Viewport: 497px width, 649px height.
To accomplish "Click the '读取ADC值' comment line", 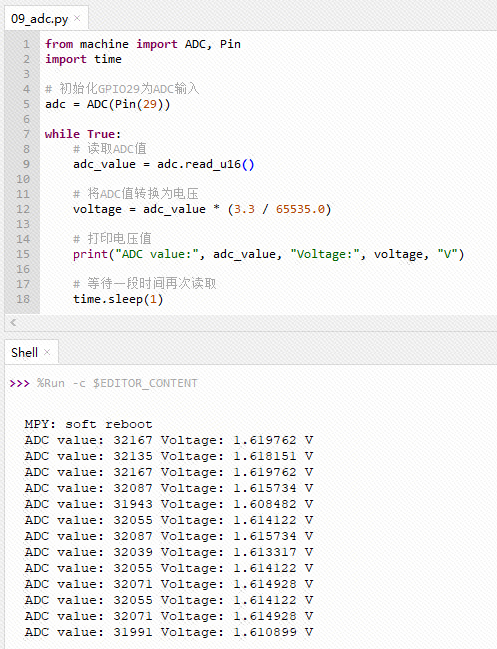I will pyautogui.click(x=110, y=149).
